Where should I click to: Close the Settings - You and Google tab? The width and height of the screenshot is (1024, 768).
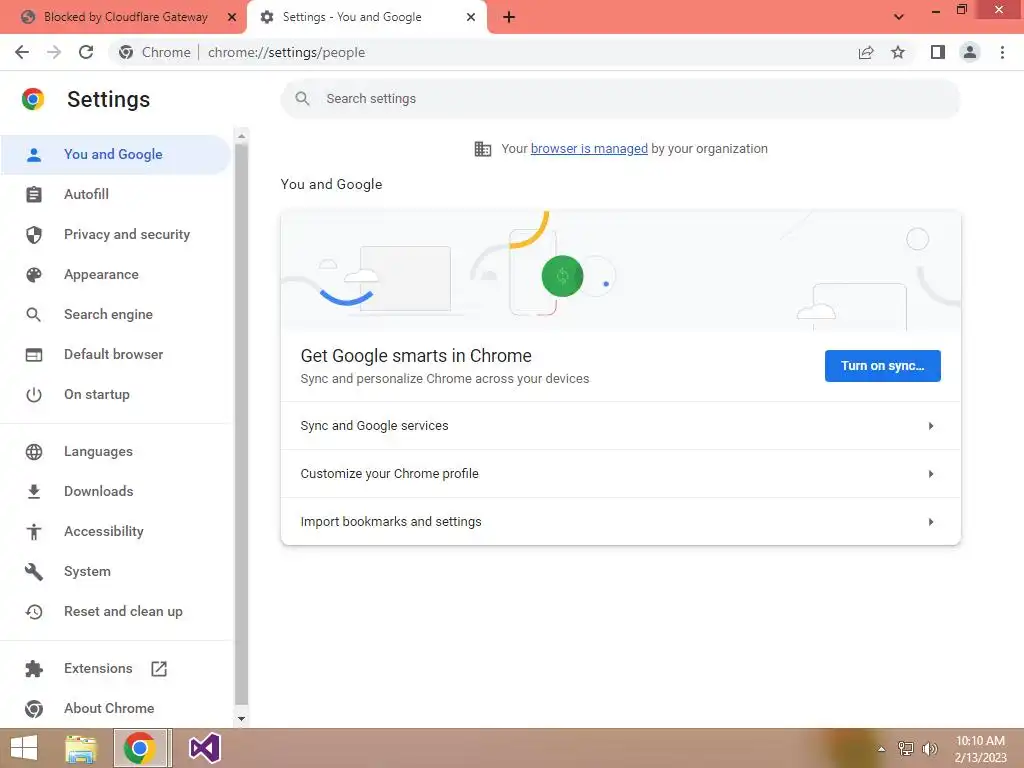471,17
